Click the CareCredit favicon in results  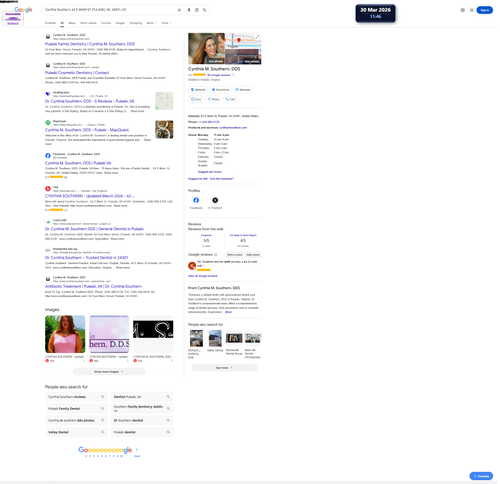pyautogui.click(x=48, y=221)
